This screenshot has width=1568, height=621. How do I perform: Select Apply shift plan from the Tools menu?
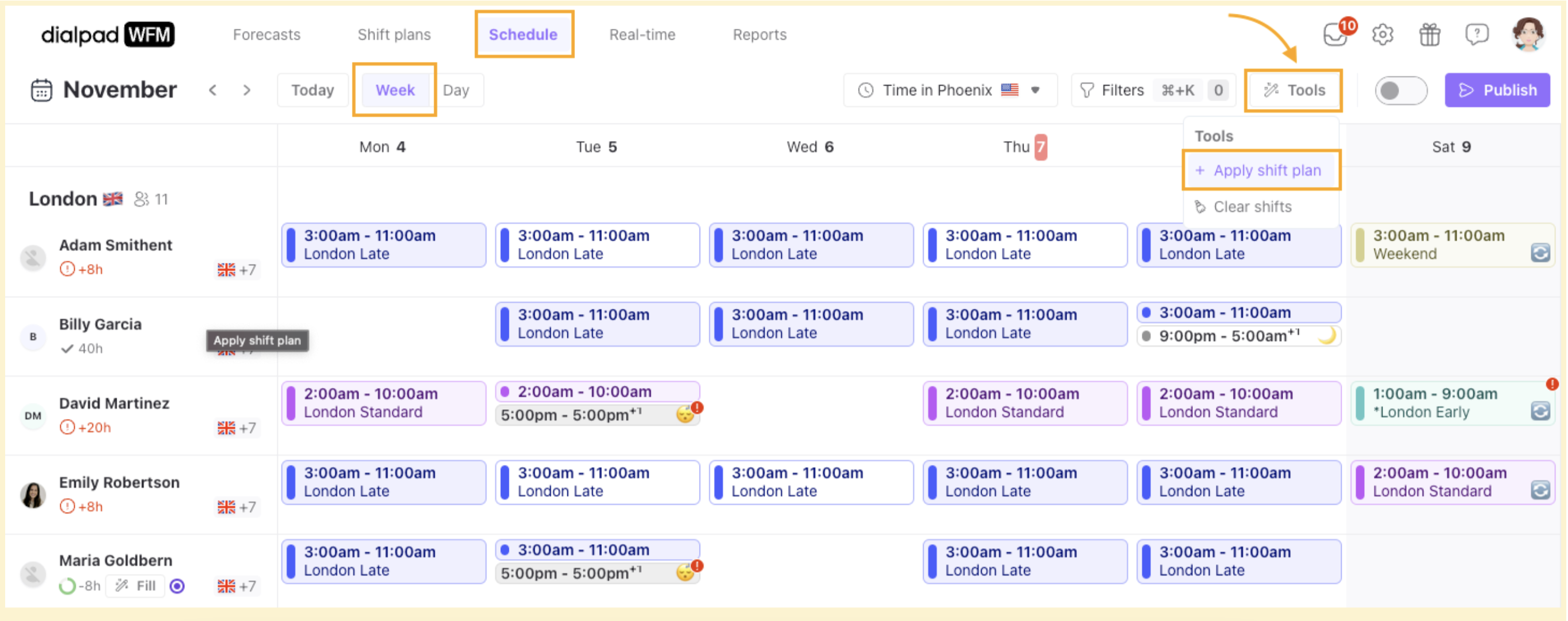pyautogui.click(x=1261, y=170)
